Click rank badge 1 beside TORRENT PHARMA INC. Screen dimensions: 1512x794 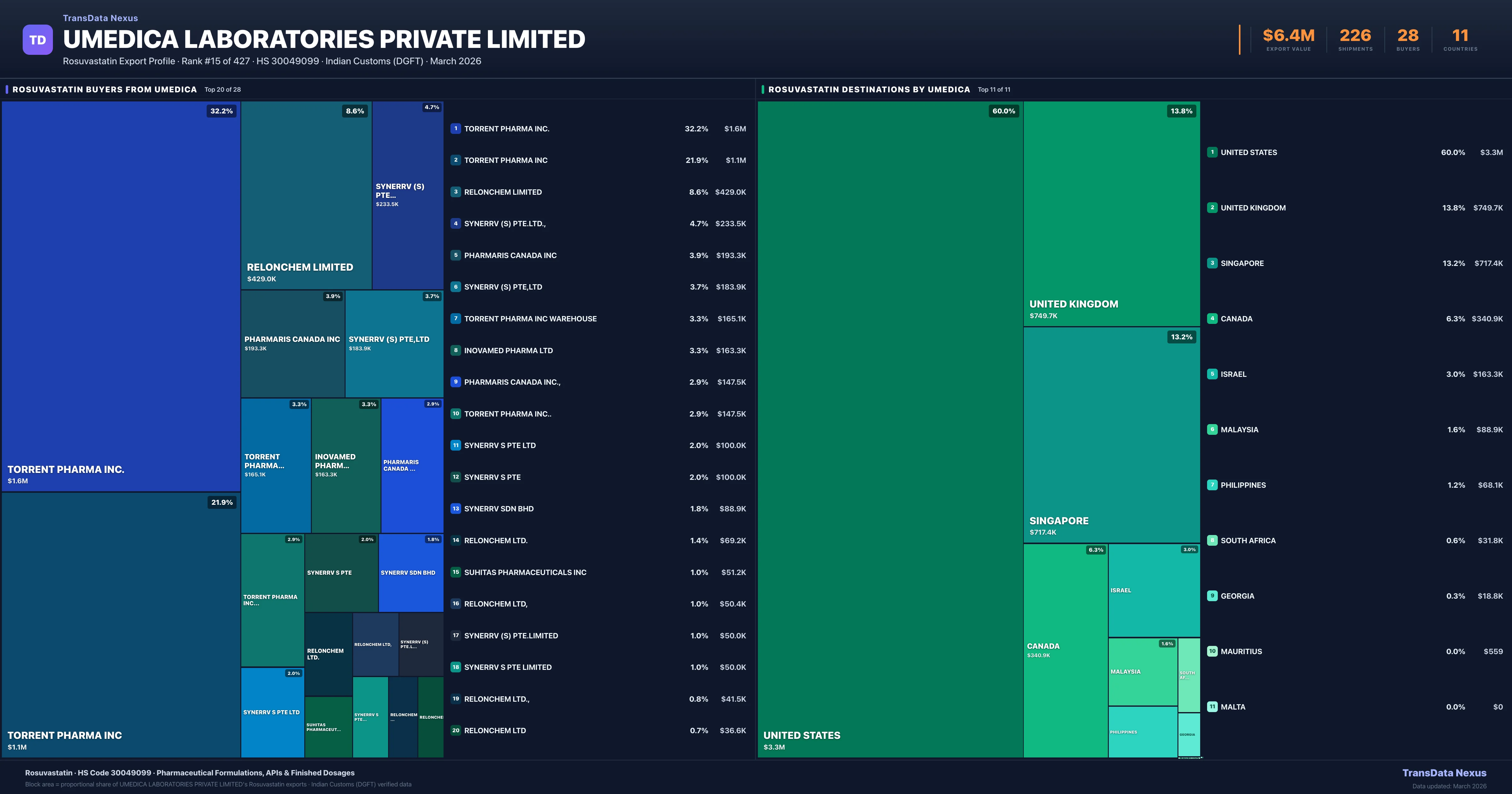click(455, 129)
